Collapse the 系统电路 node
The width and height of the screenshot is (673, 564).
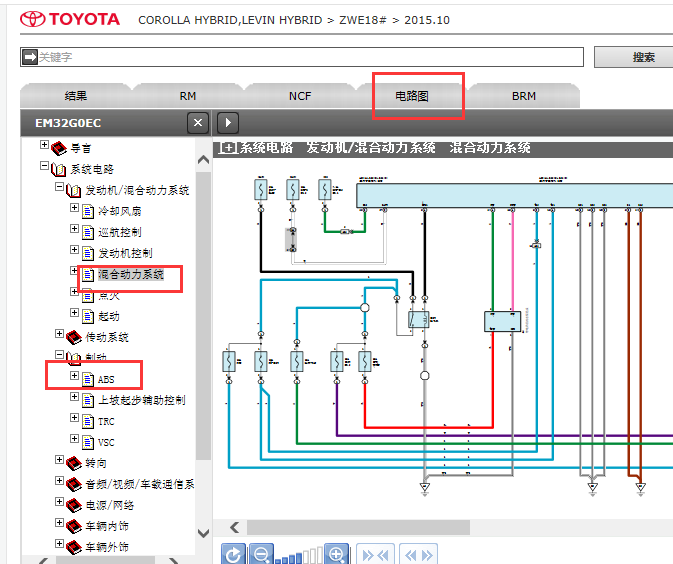pos(44,165)
